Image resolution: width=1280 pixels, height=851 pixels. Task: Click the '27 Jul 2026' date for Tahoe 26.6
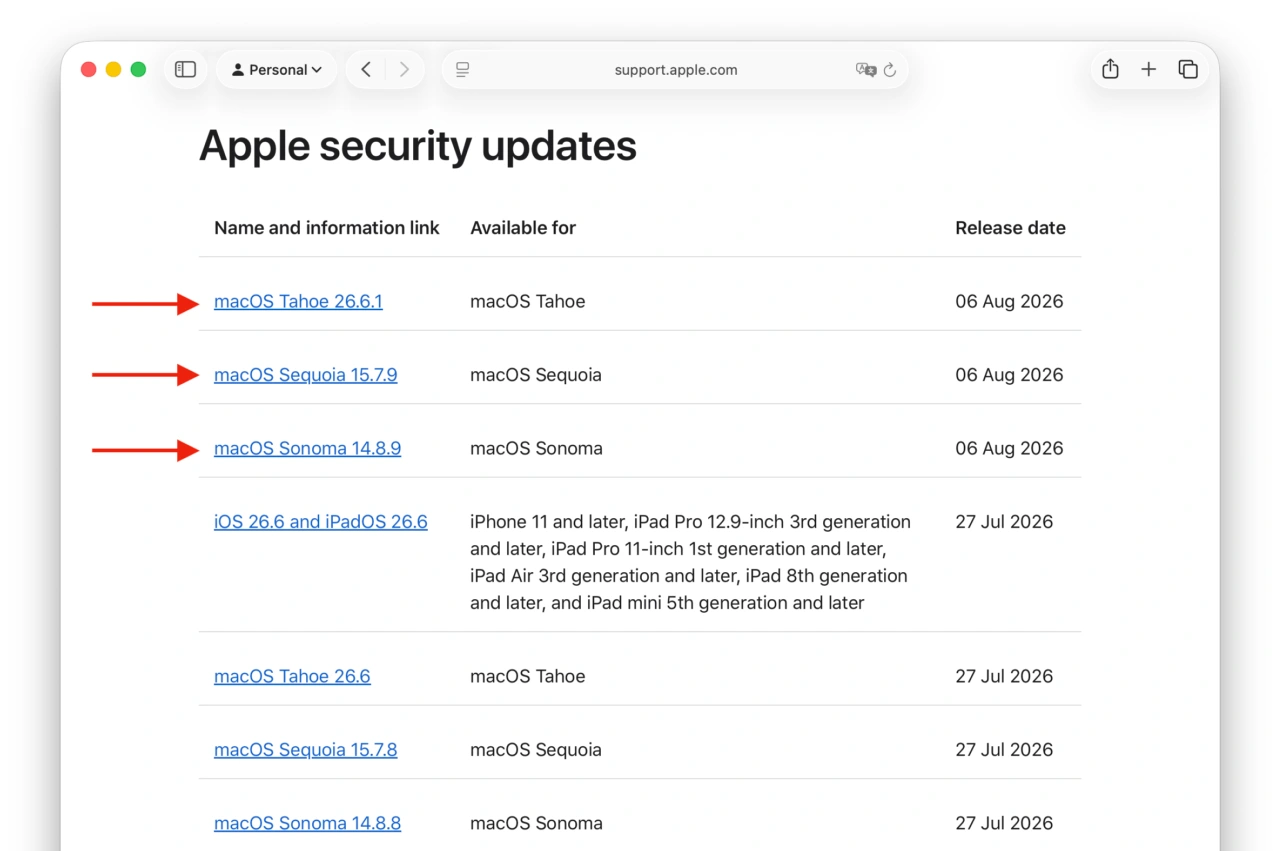click(x=1004, y=676)
